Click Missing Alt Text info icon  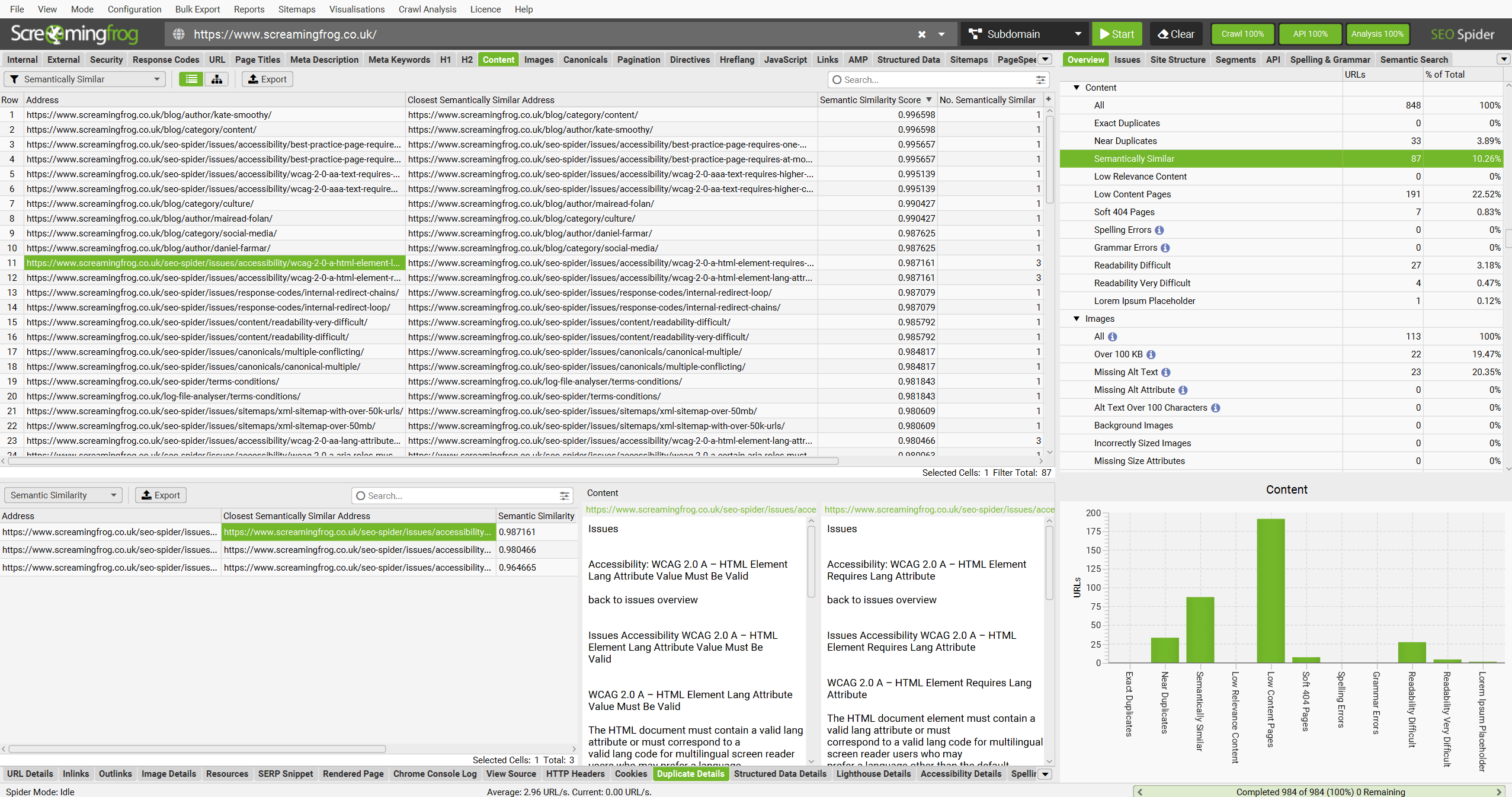tap(1165, 372)
